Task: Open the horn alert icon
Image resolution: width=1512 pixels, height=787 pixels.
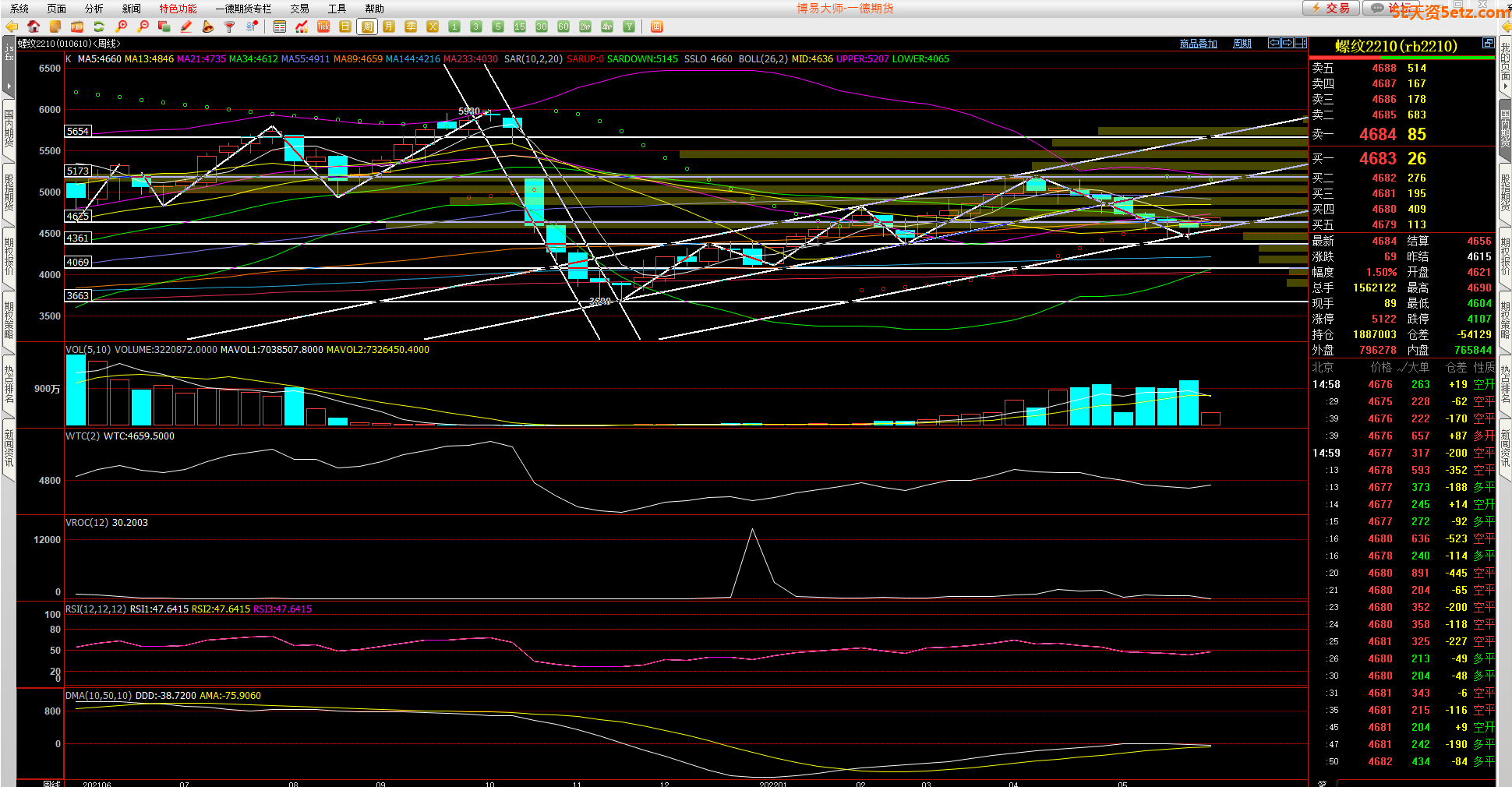Action: (208, 26)
